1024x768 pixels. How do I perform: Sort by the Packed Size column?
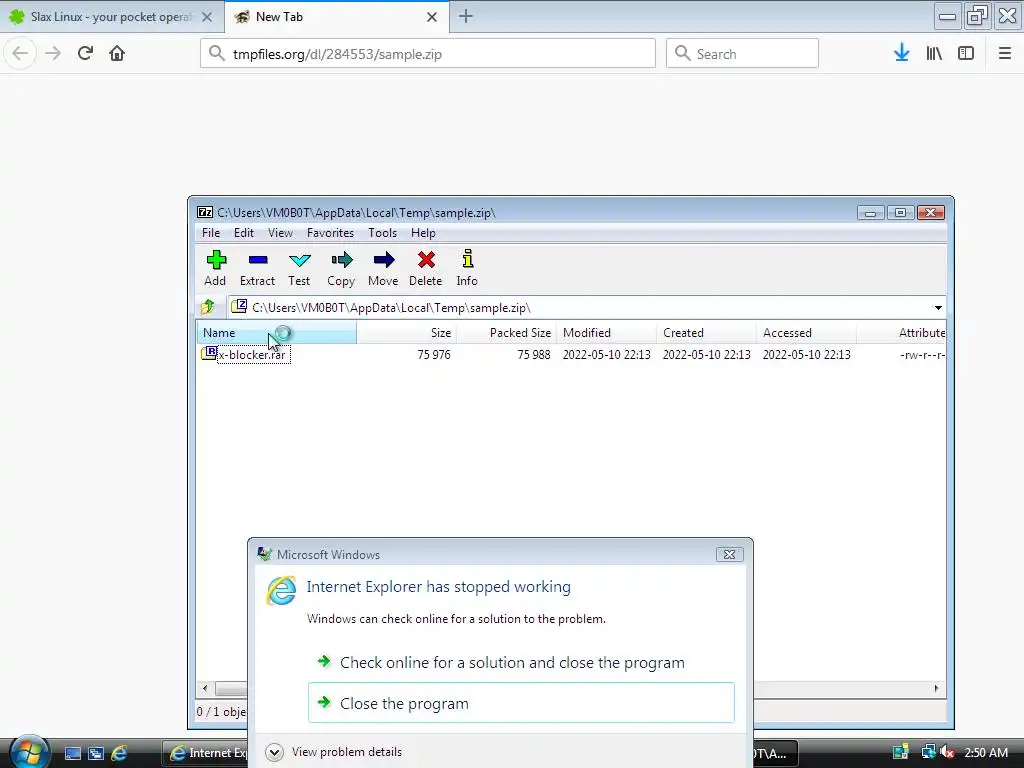click(x=506, y=332)
